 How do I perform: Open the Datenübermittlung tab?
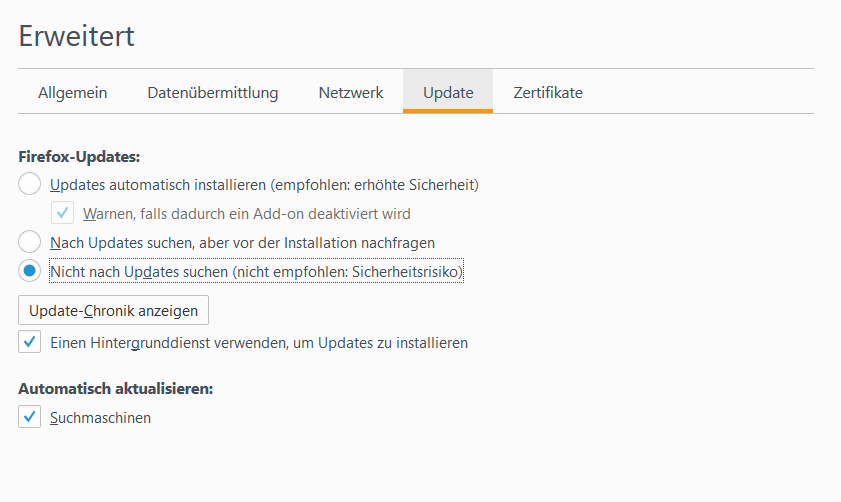pos(213,92)
